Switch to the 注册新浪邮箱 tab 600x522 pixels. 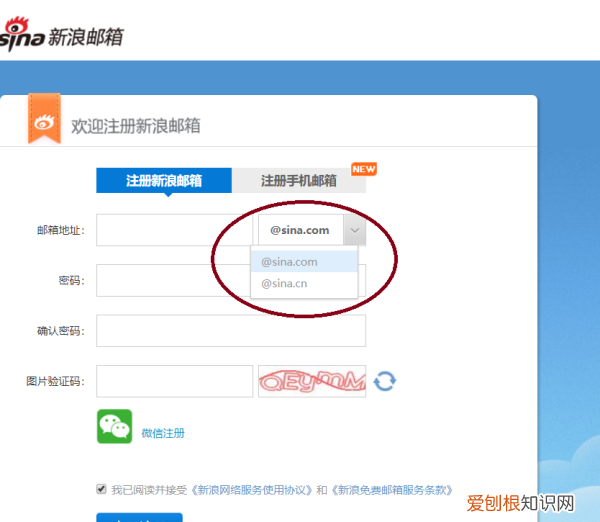click(x=164, y=181)
